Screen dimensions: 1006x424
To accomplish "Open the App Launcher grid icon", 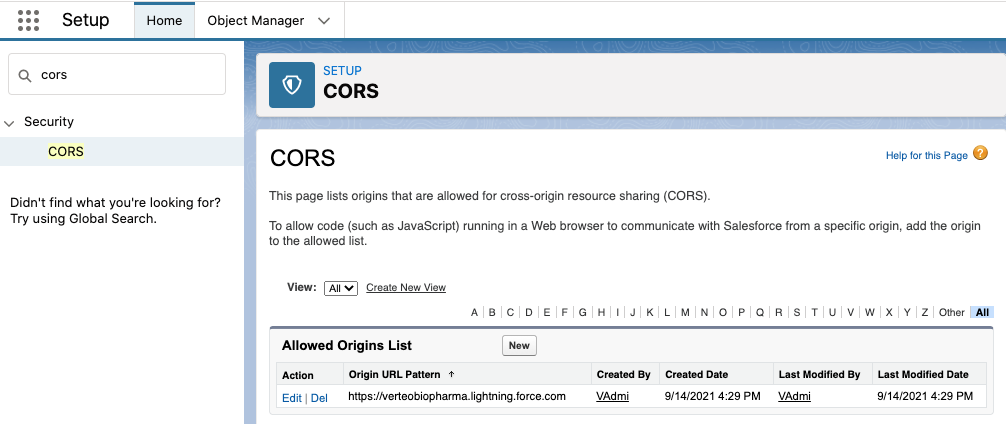I will (28, 20).
